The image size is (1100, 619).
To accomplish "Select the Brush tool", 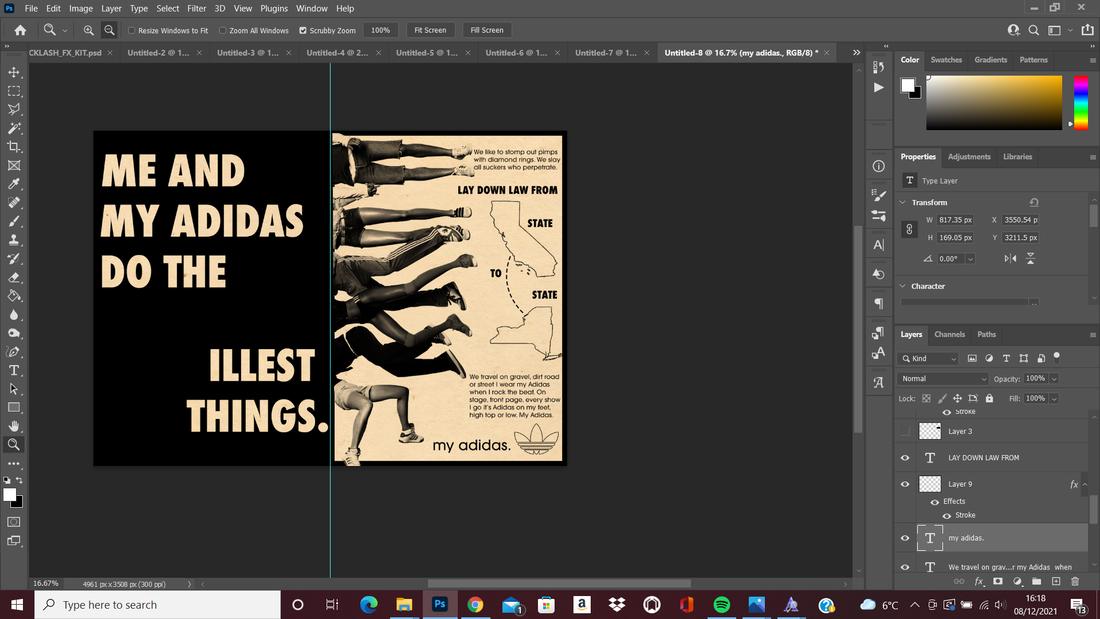I will (14, 221).
